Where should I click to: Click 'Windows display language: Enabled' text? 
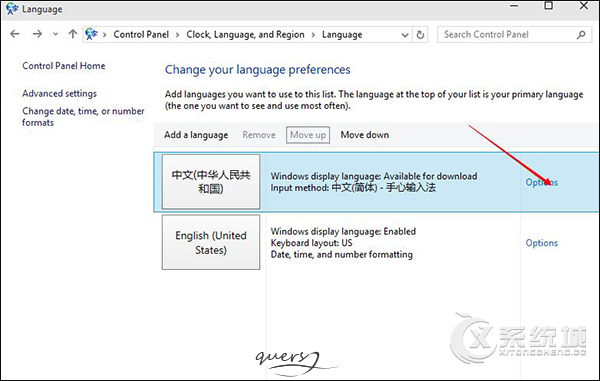click(x=343, y=231)
